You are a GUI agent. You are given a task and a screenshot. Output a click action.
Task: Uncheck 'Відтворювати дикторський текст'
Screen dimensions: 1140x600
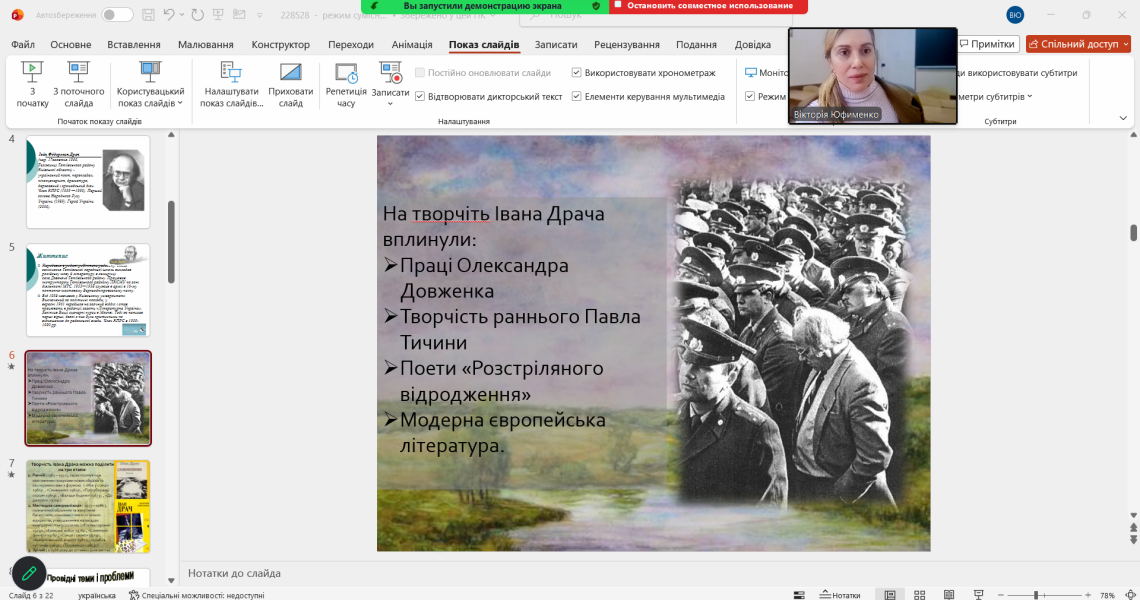[x=420, y=96]
